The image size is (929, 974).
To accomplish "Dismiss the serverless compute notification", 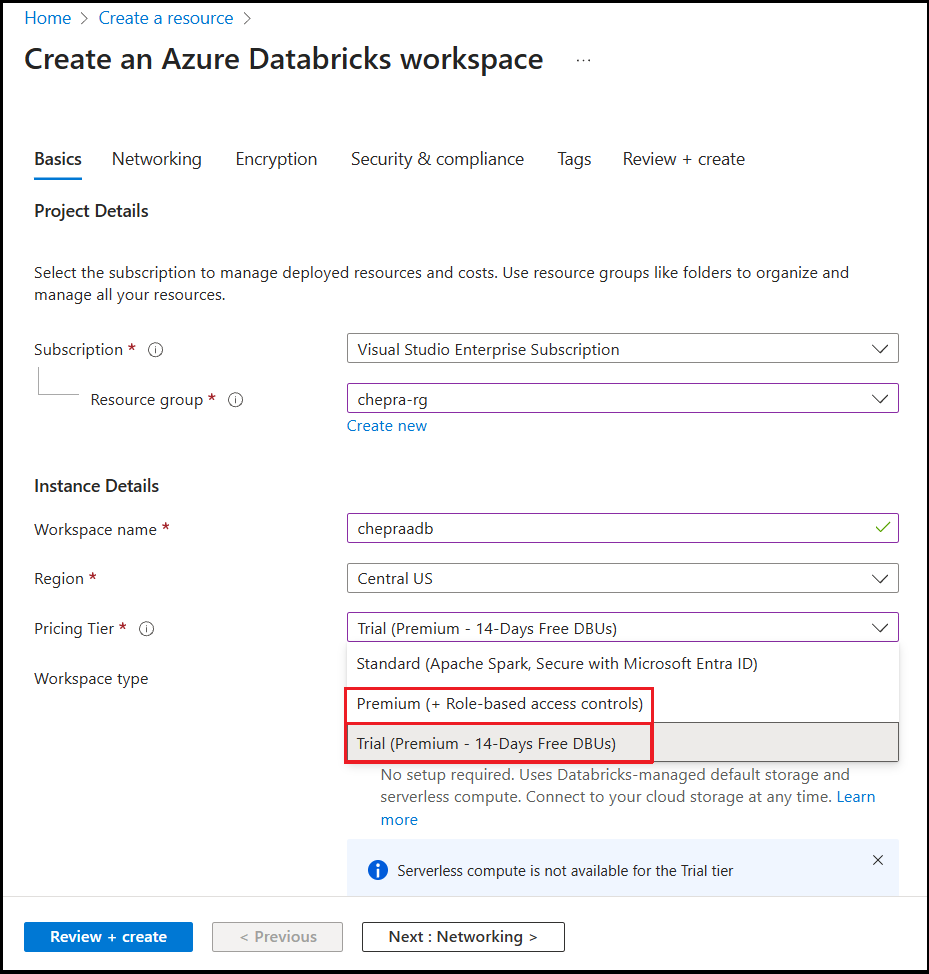I will (x=878, y=860).
